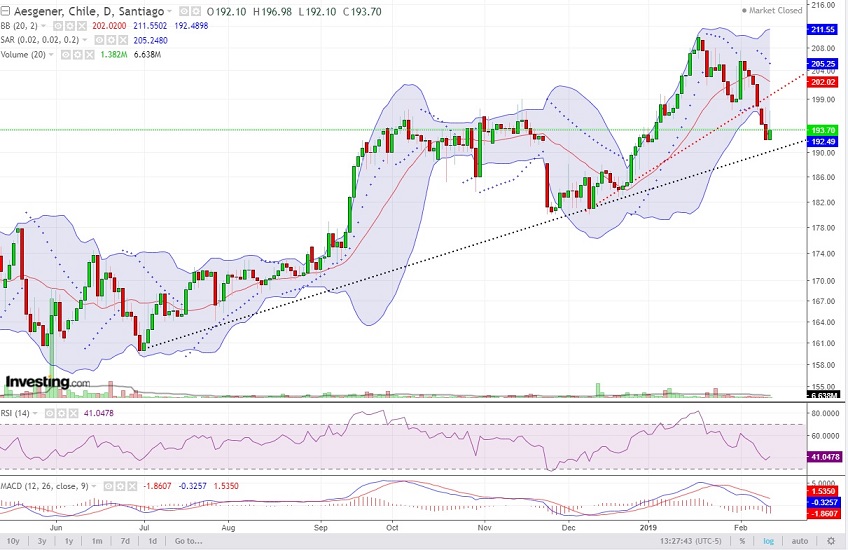Click the Feb label on time axis
The height and width of the screenshot is (550, 848).
coord(740,527)
